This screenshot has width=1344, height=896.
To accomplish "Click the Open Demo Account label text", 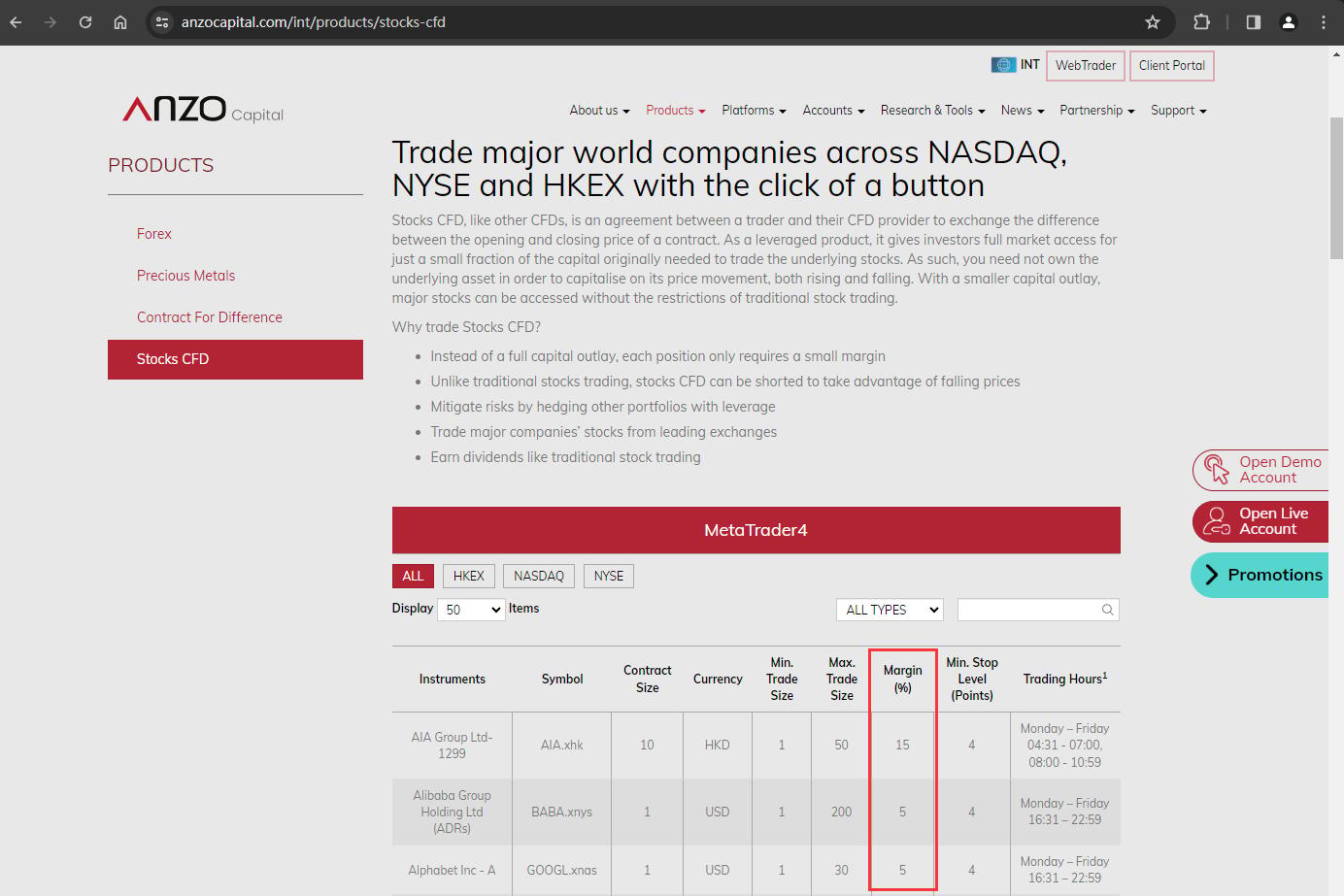I will point(1280,470).
